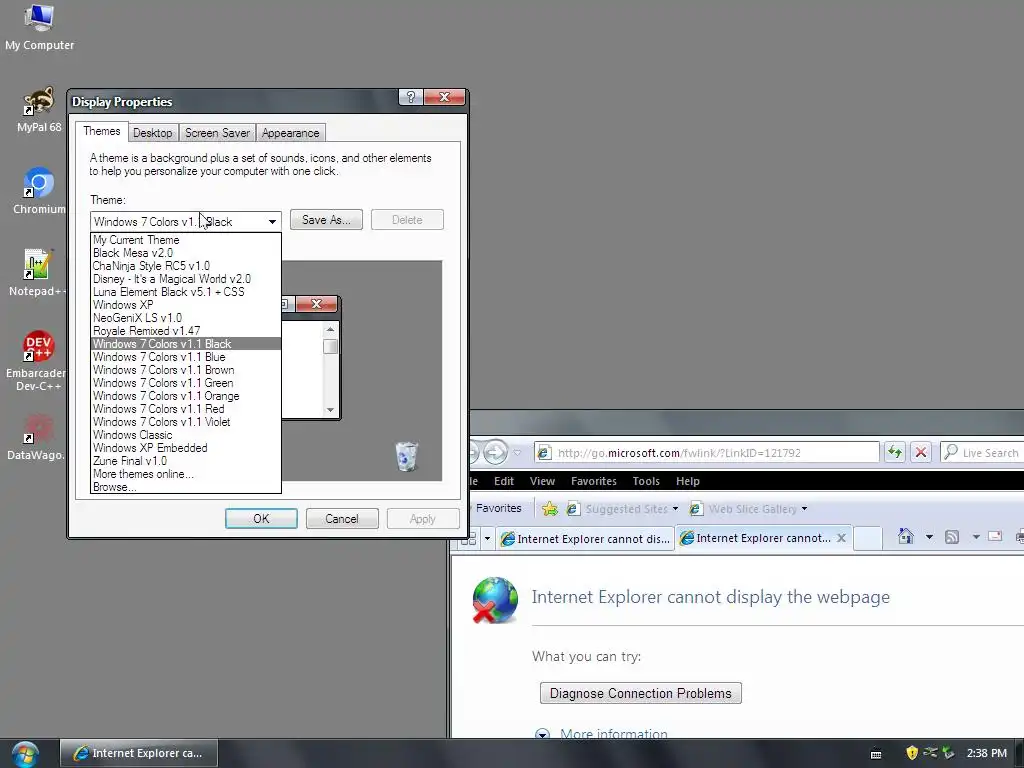Launch the MyPal 68 shortcut

(39, 109)
